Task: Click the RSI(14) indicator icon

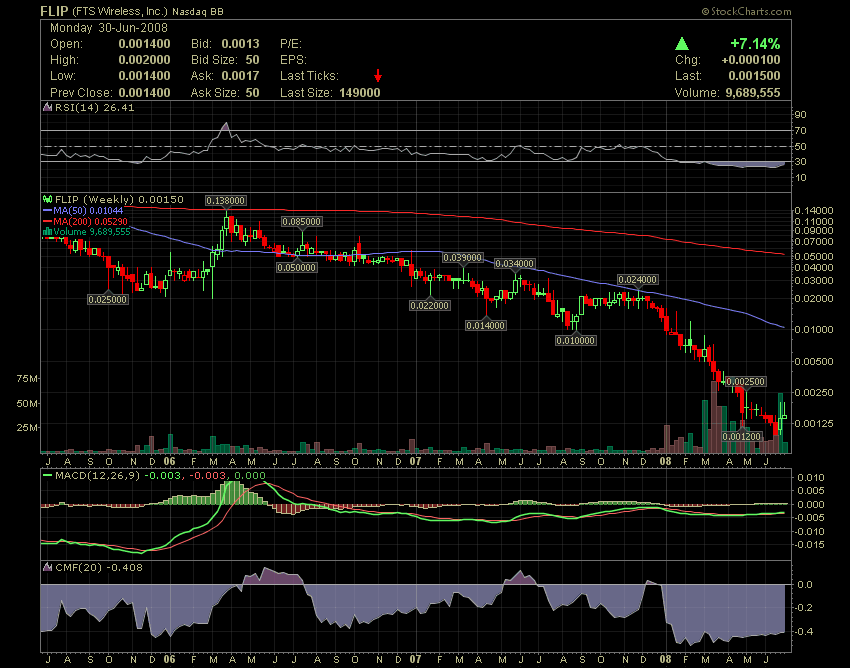Action: coord(48,107)
